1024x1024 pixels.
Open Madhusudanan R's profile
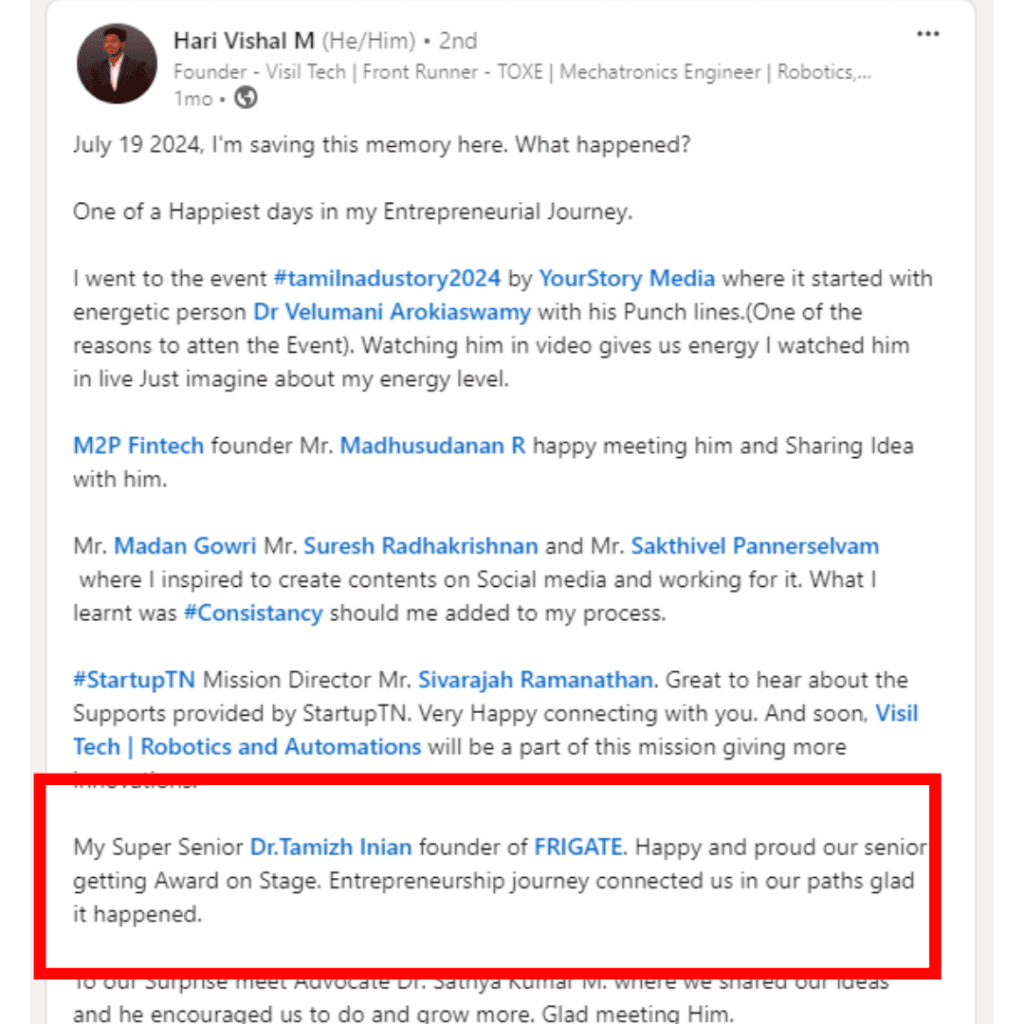click(432, 446)
